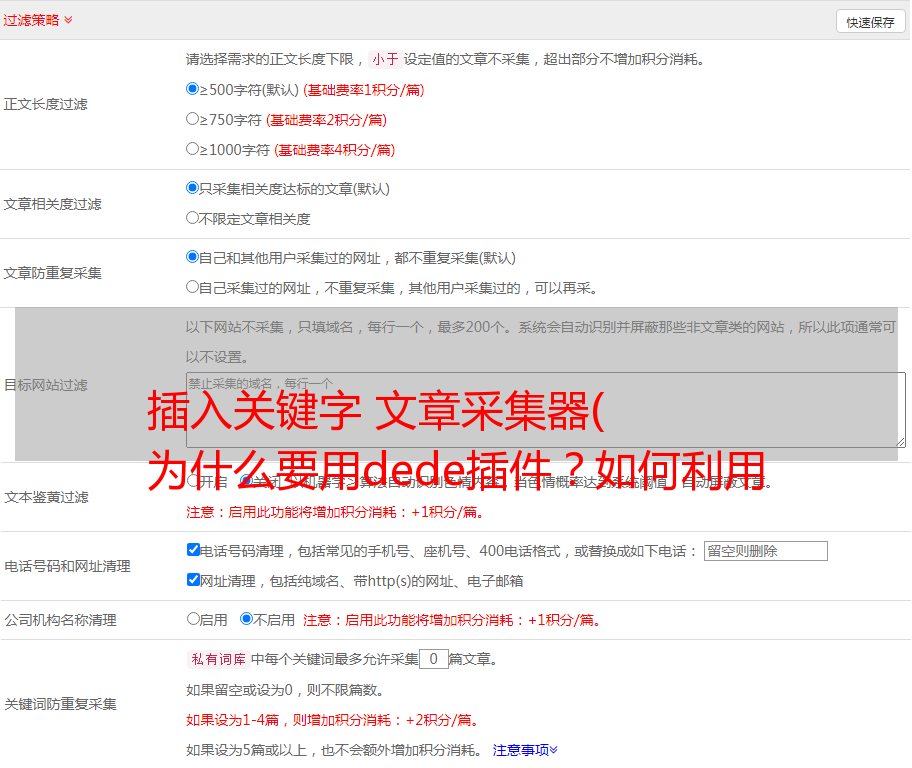
Task: Choose 不限定文章相关度 option
Action: (x=193, y=218)
